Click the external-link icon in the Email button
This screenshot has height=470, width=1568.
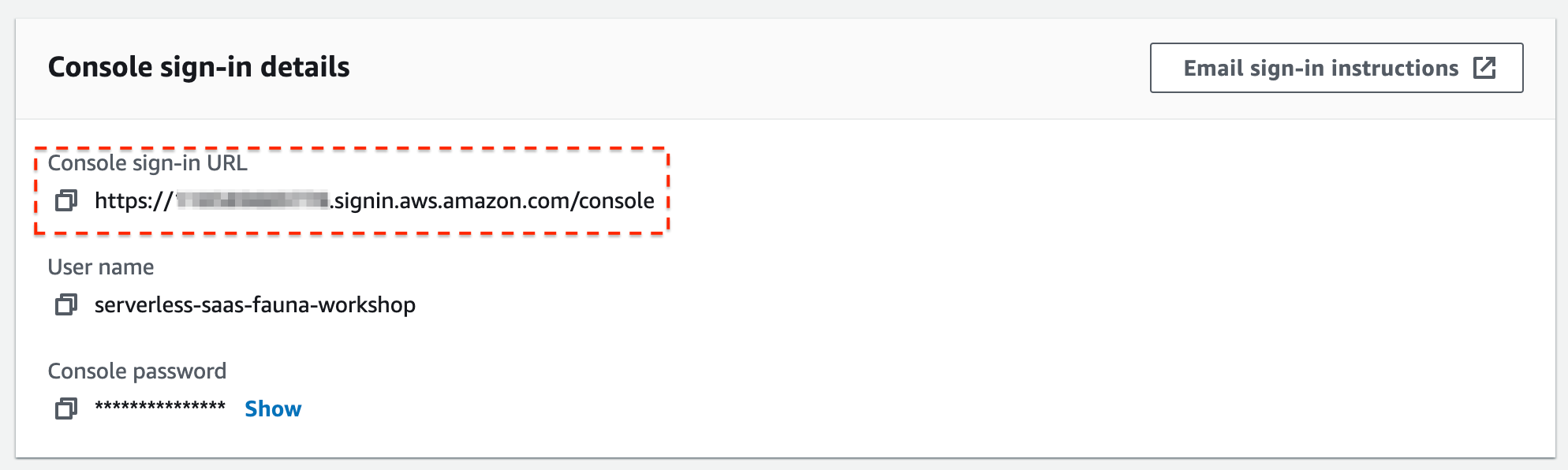(x=1484, y=68)
